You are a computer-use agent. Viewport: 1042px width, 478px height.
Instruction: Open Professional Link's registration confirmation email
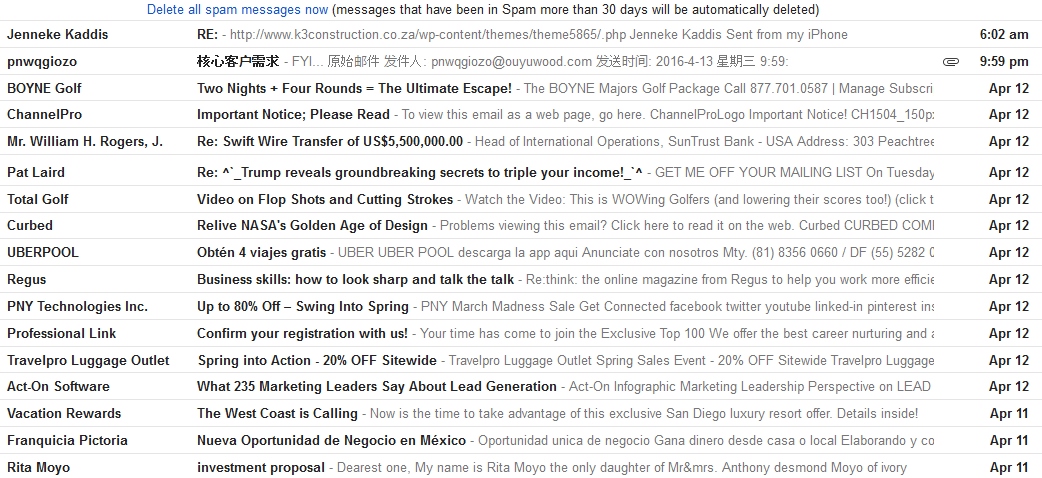302,333
